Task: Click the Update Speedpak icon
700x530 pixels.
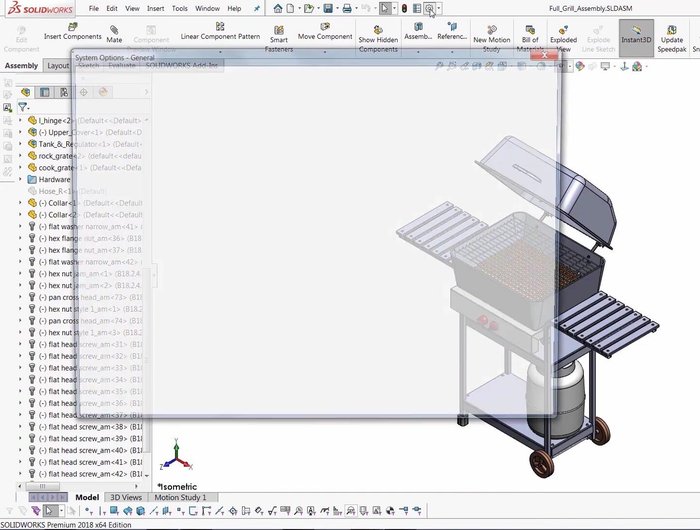Action: pyautogui.click(x=672, y=35)
